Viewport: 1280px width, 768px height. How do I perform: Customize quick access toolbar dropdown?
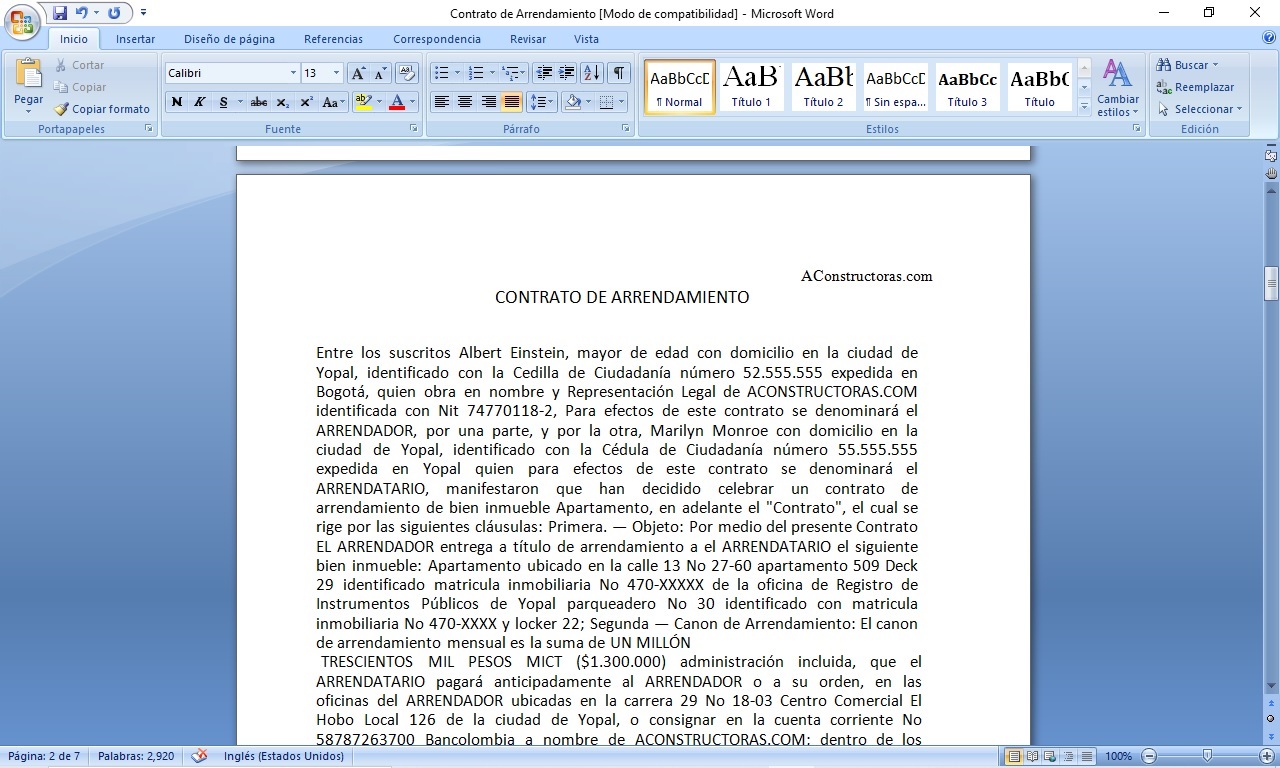143,13
